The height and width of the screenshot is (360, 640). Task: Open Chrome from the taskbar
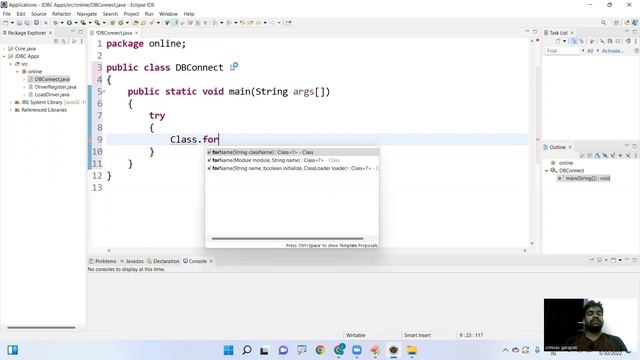tap(320, 350)
